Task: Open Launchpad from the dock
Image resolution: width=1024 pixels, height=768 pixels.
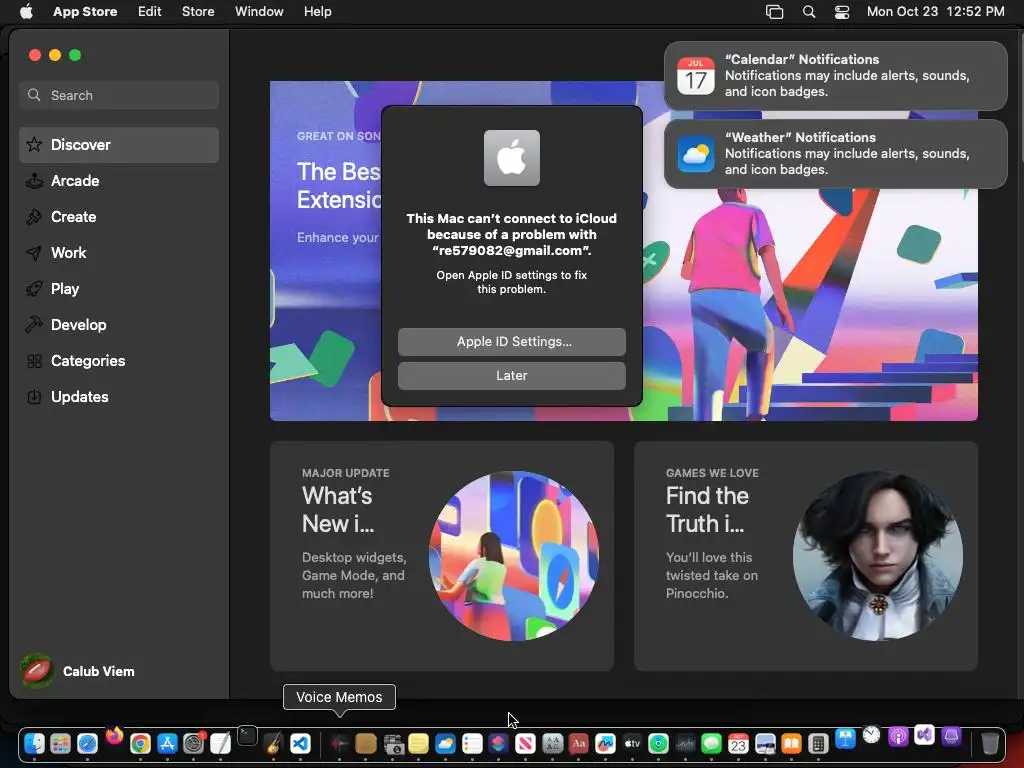Action: [x=60, y=743]
